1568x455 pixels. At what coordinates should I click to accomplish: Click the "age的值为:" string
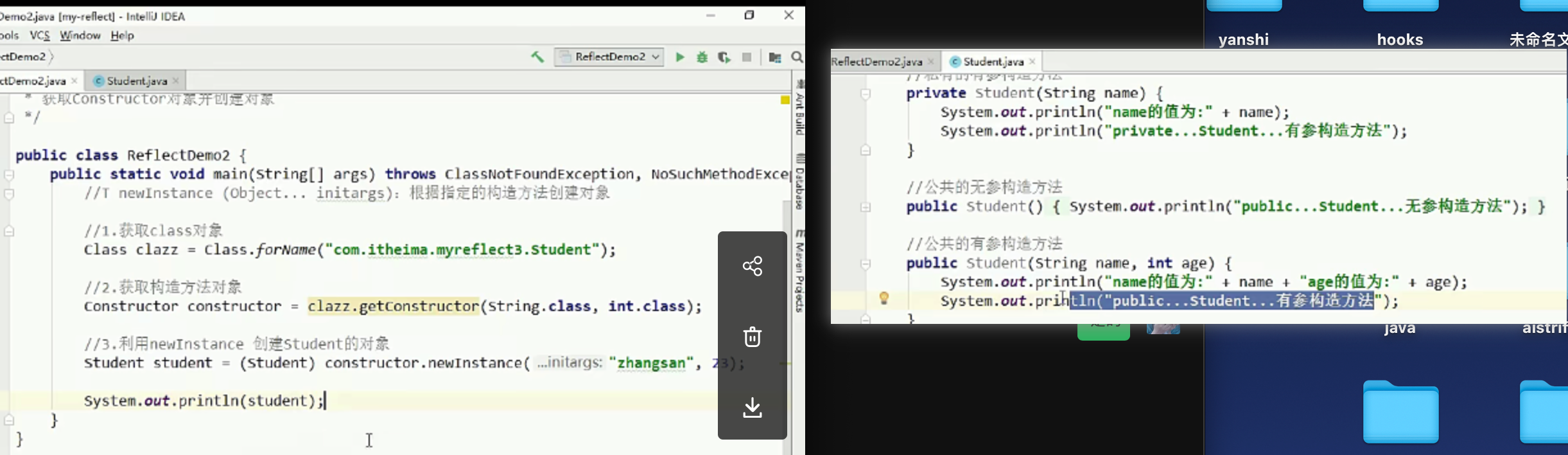click(1349, 282)
